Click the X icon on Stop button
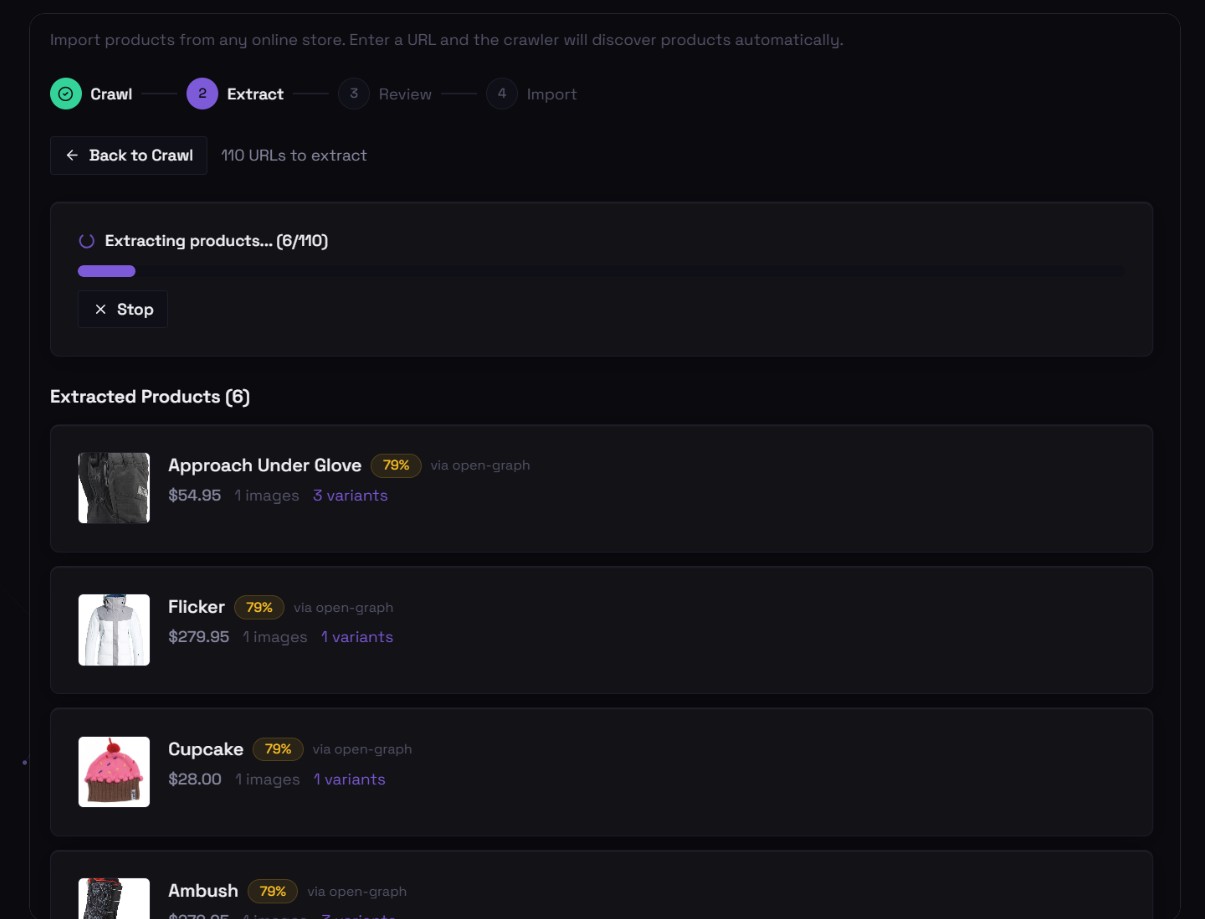 click(100, 310)
